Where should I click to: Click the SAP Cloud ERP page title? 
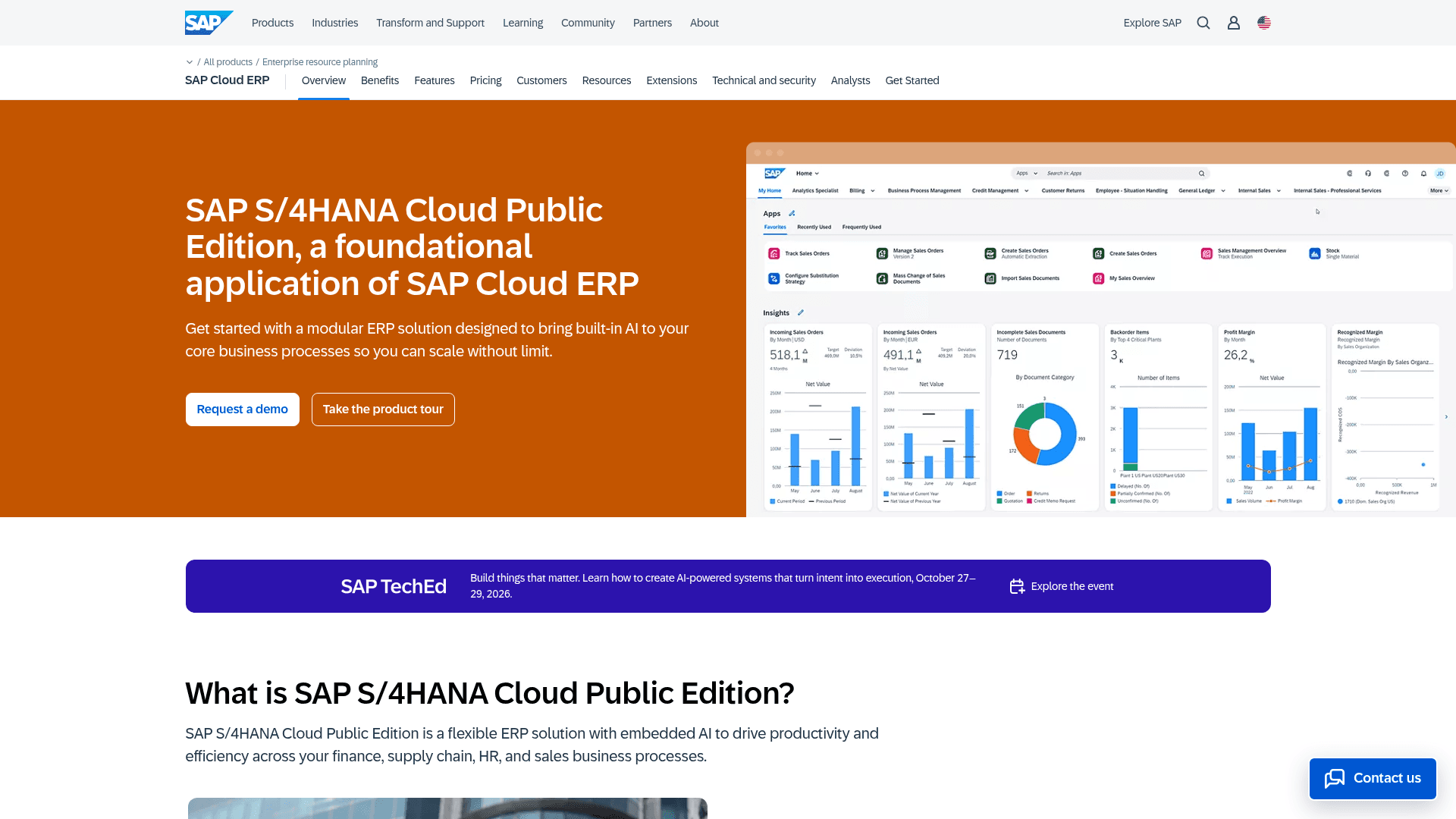[x=227, y=80]
